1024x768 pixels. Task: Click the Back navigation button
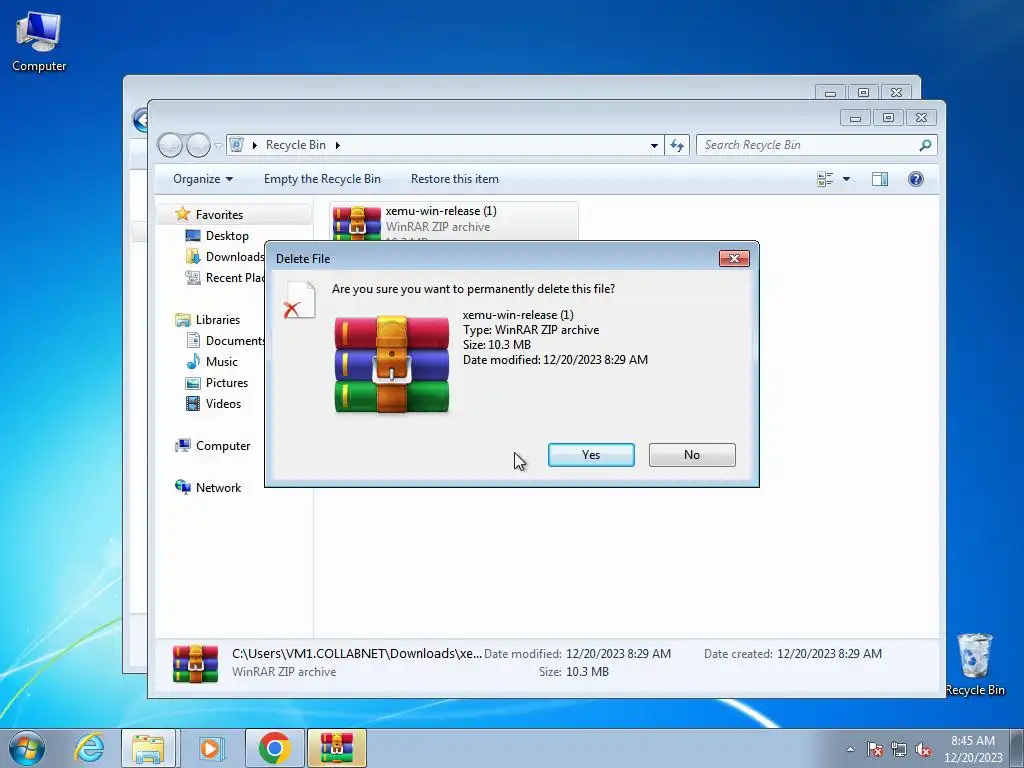pos(170,145)
